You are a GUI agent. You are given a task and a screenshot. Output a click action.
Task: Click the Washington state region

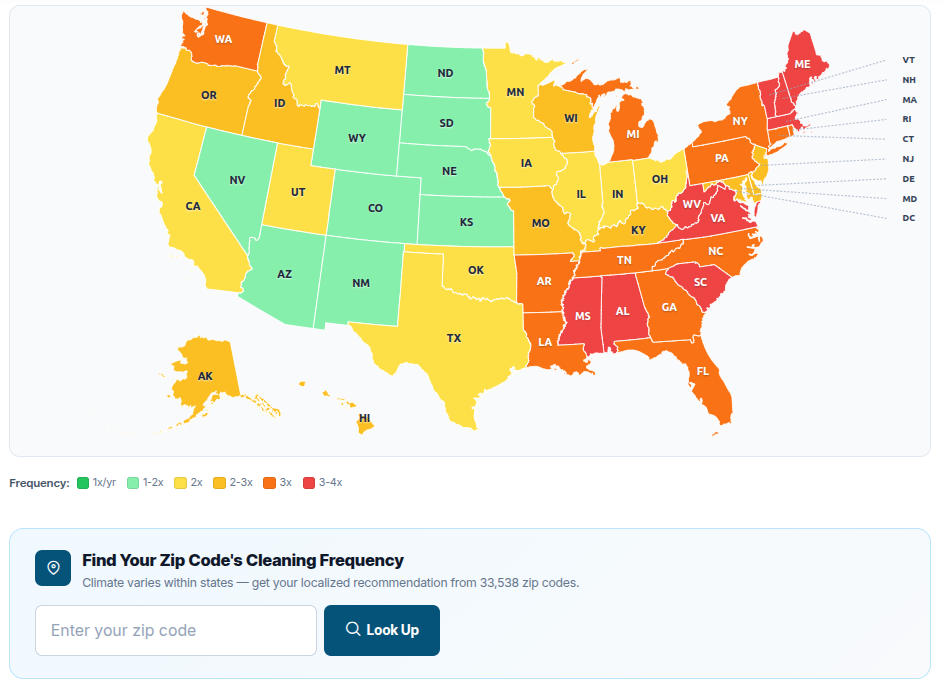(223, 40)
